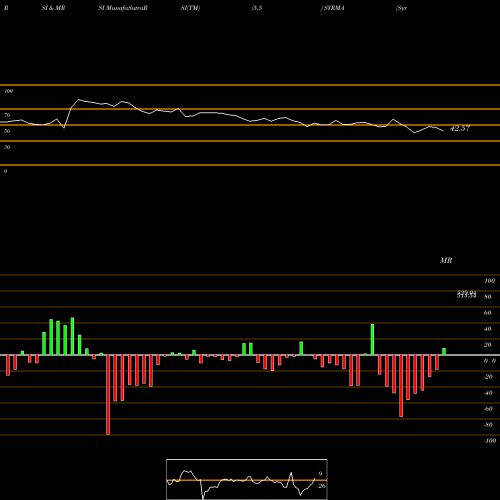This screenshot has width=500, height=500.
Task: Click the 70 level label on the RSI chart
Action: 7,115
